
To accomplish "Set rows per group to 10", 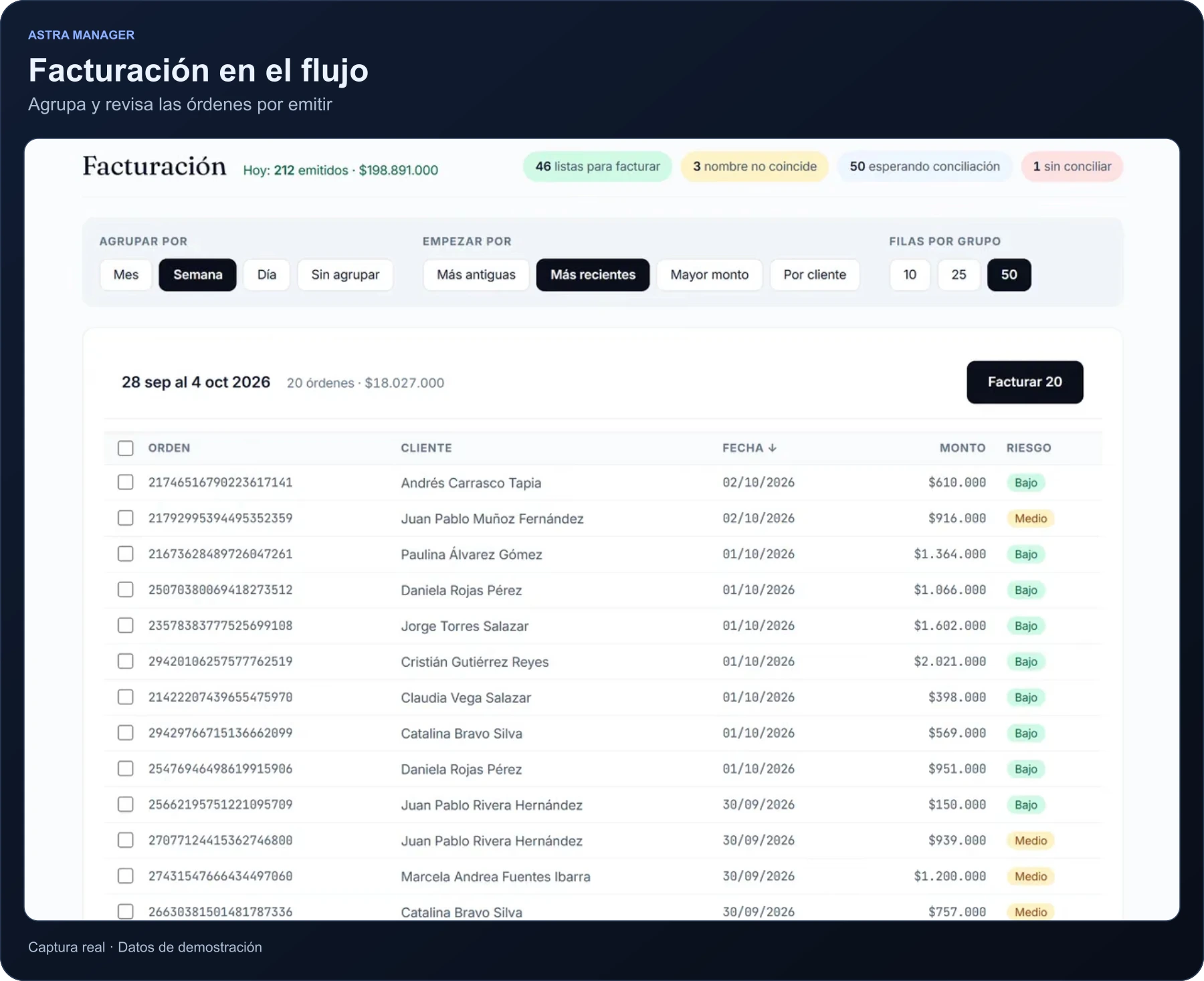I will pos(910,275).
